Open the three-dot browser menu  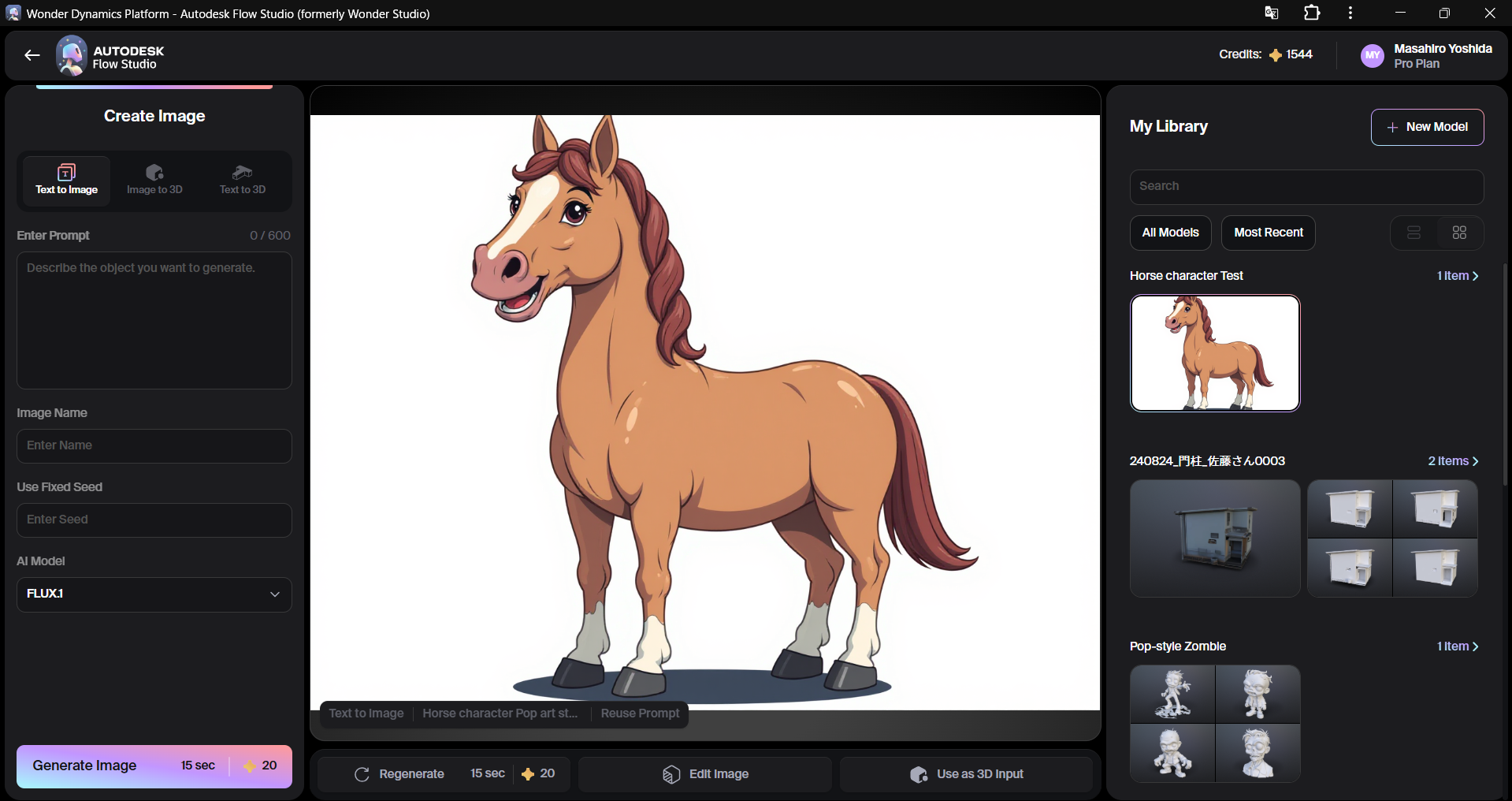pos(1350,13)
